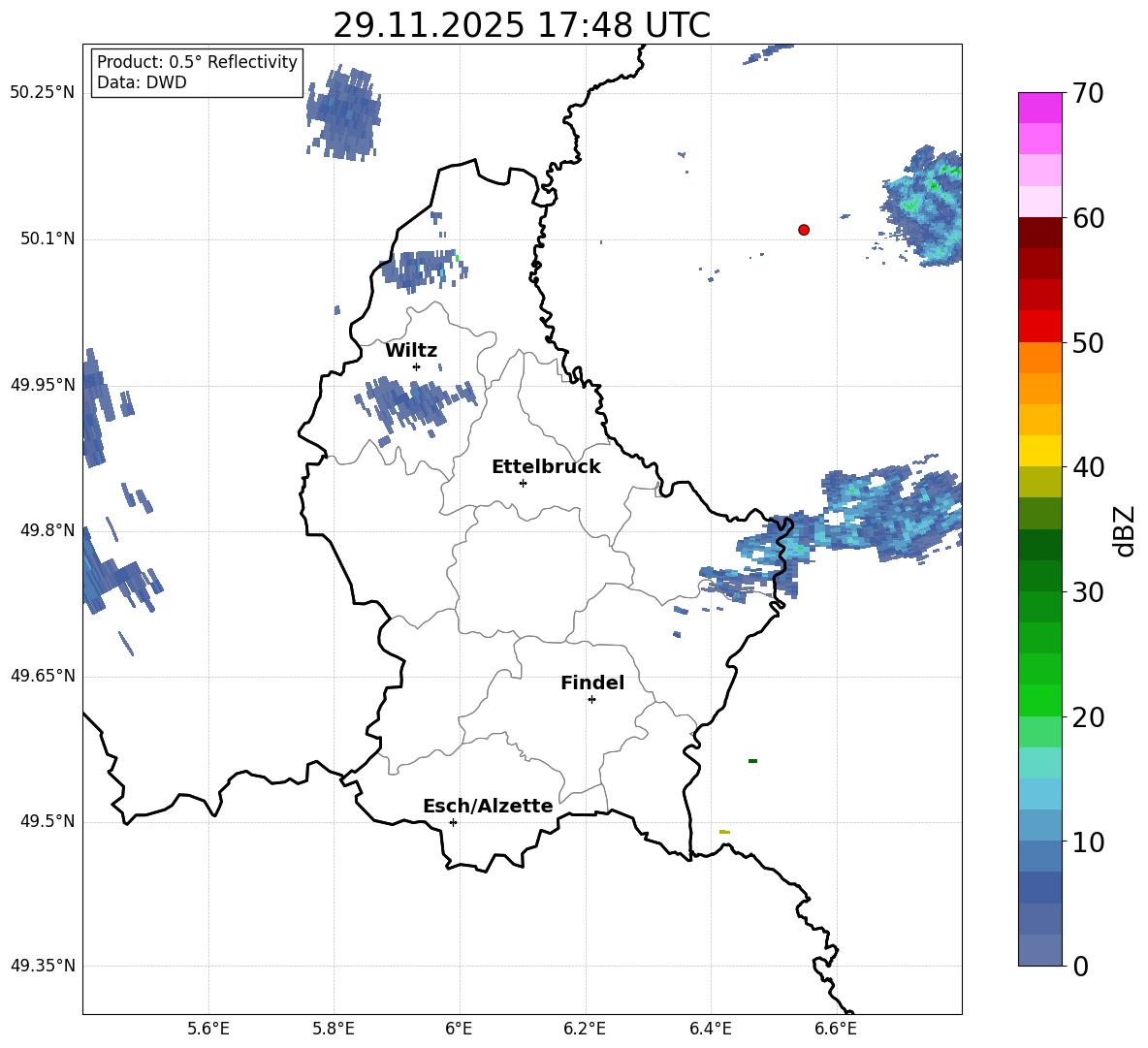The width and height of the screenshot is (1148, 1048).
Task: Click the 49.65°N latitude label
Action: [x=43, y=677]
